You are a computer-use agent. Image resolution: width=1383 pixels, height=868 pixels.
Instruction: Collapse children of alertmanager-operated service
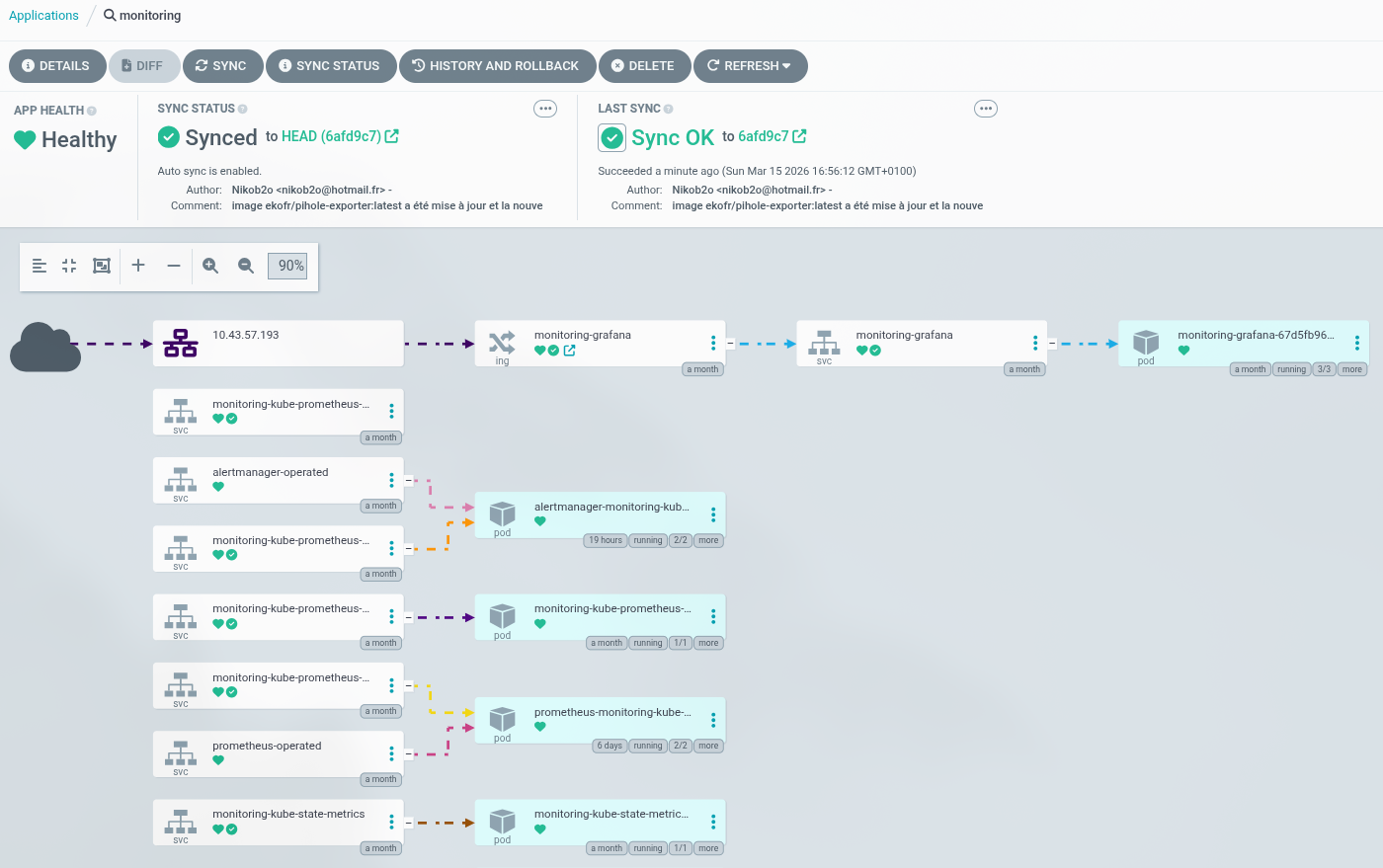(408, 481)
